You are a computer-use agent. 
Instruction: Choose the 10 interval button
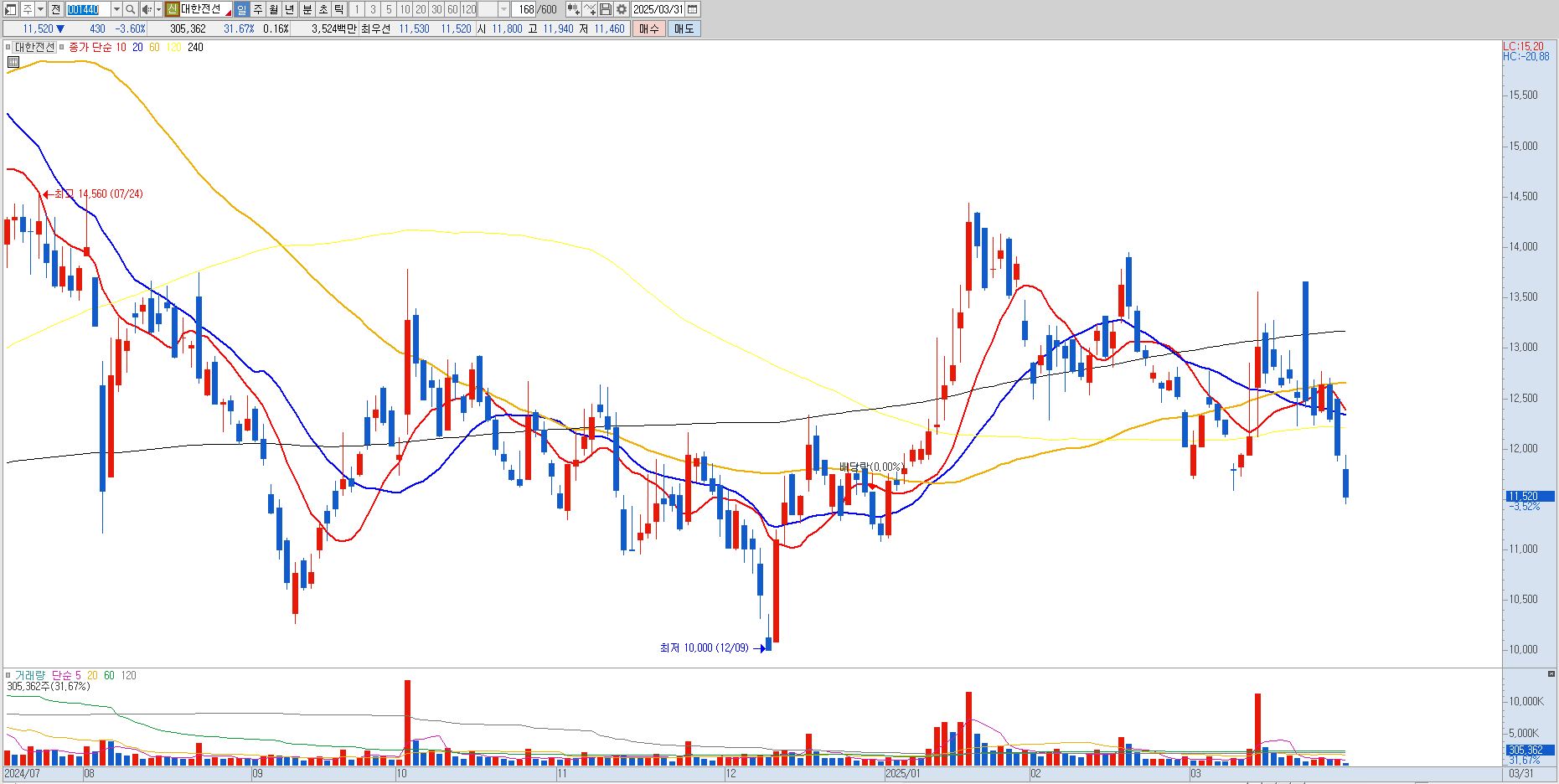pos(405,9)
